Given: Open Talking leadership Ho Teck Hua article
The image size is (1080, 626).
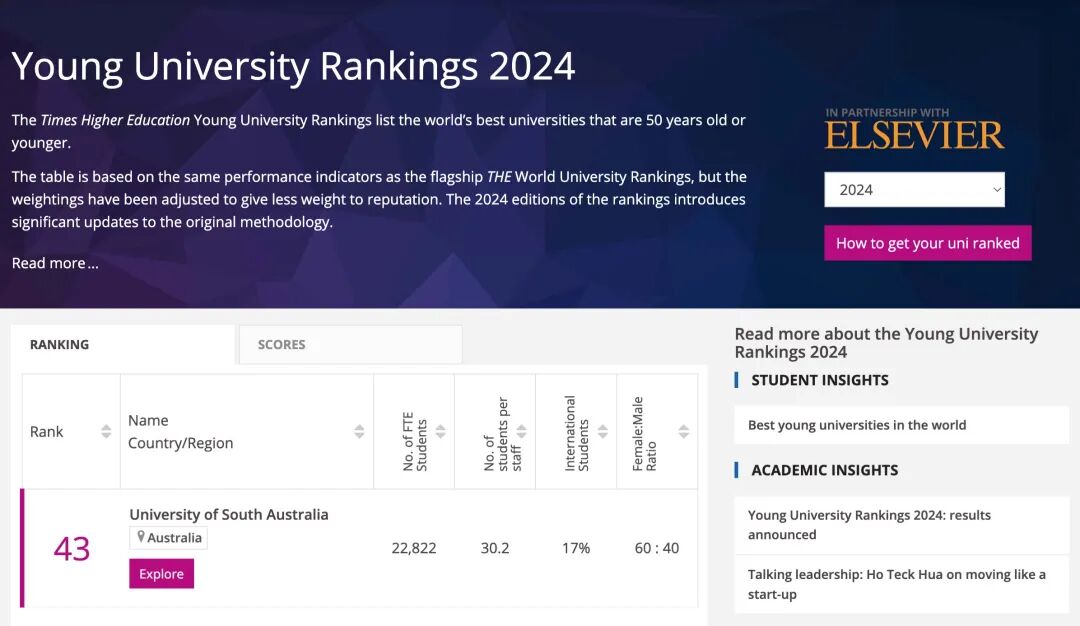Looking at the screenshot, I should point(897,584).
